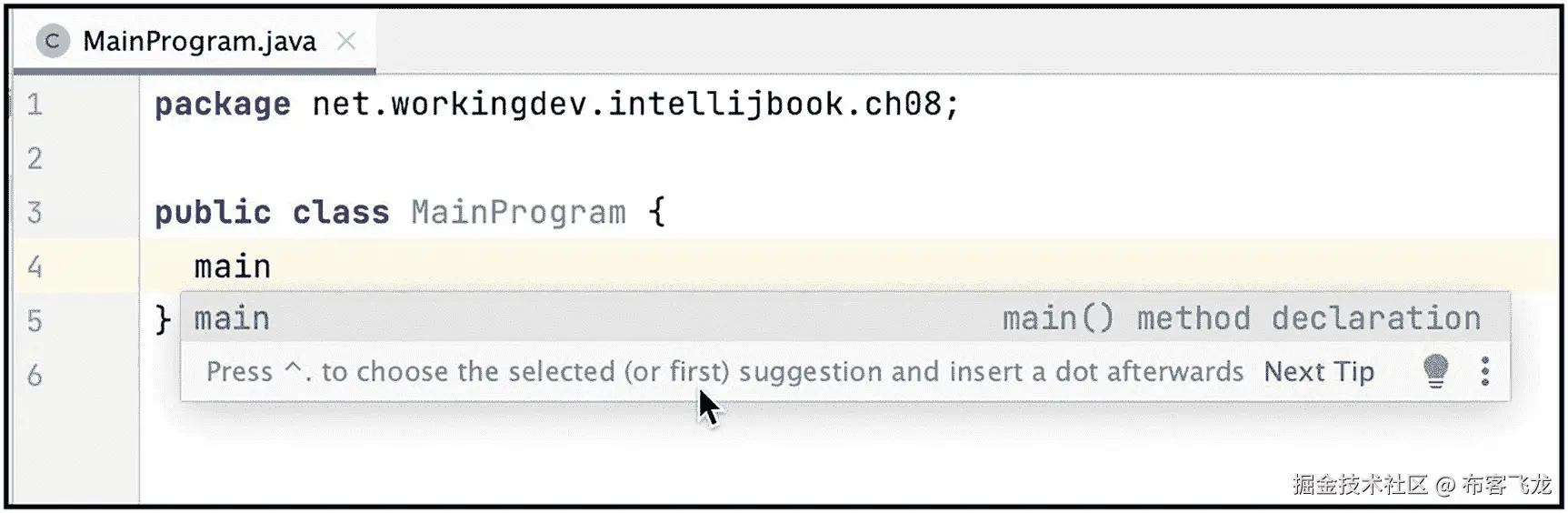Click the closing brace on line five
The image size is (1568, 513).
163,320
